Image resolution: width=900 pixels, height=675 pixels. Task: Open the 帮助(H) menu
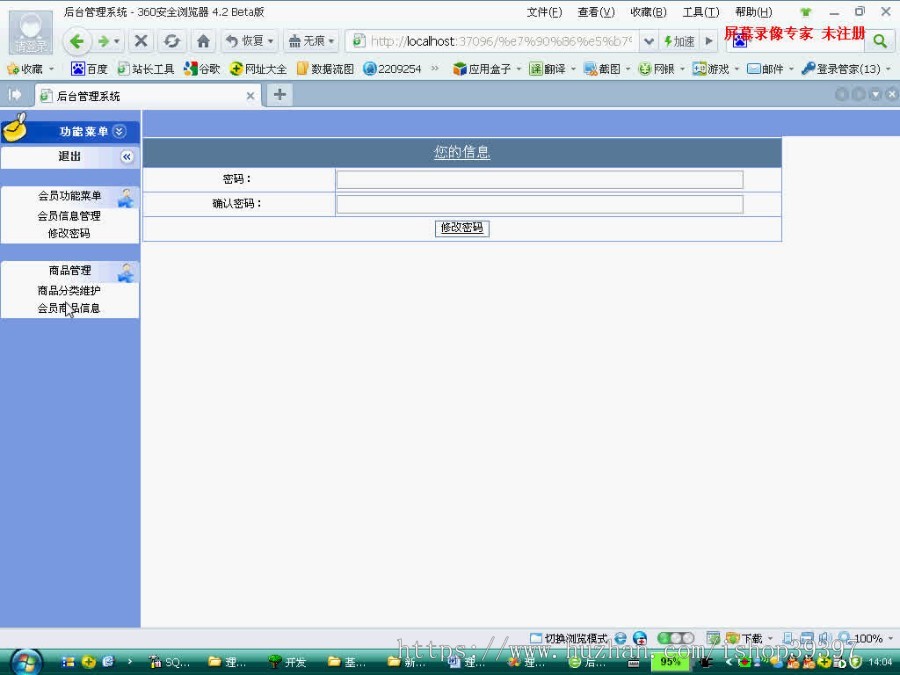[754, 12]
